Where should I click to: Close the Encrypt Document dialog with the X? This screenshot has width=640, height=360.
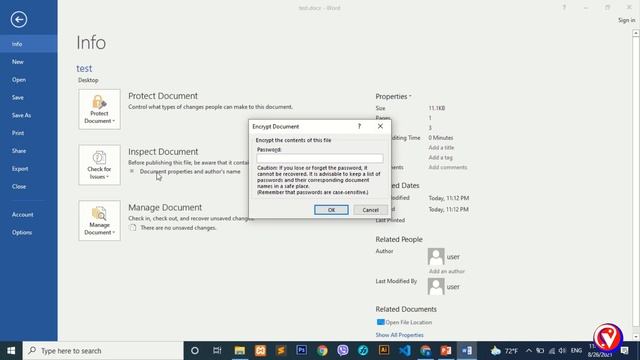coord(380,127)
